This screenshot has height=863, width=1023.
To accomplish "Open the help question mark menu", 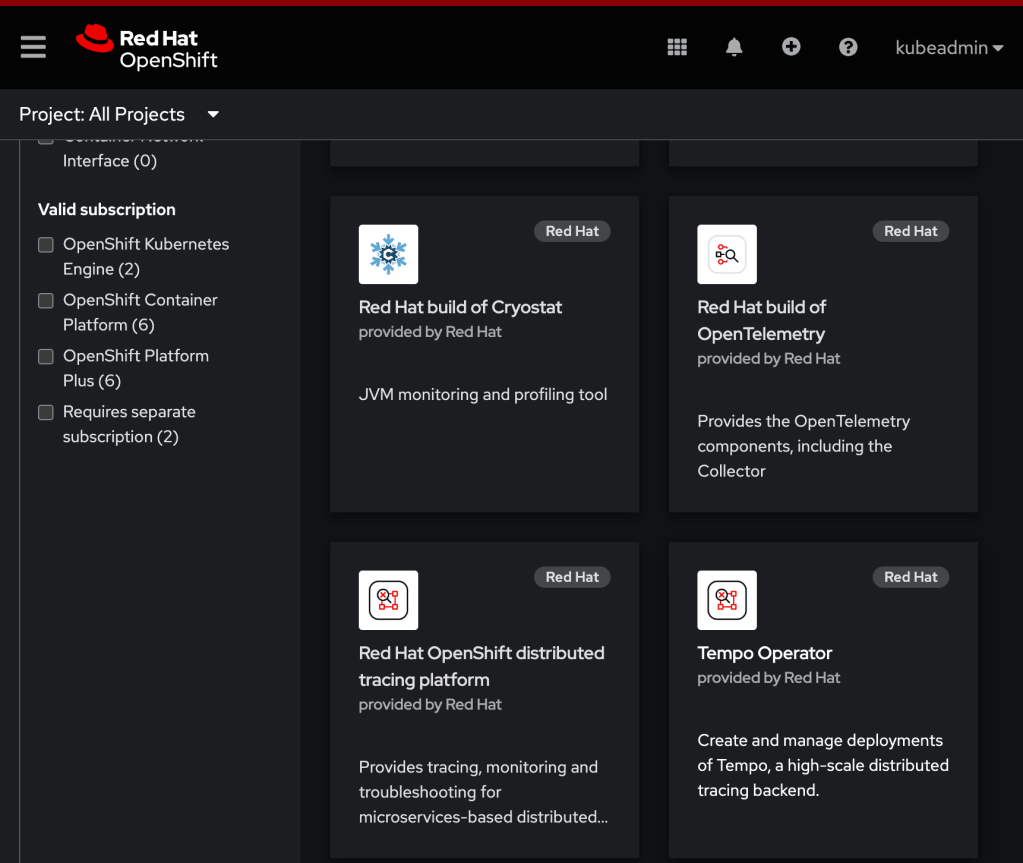I will (x=848, y=47).
